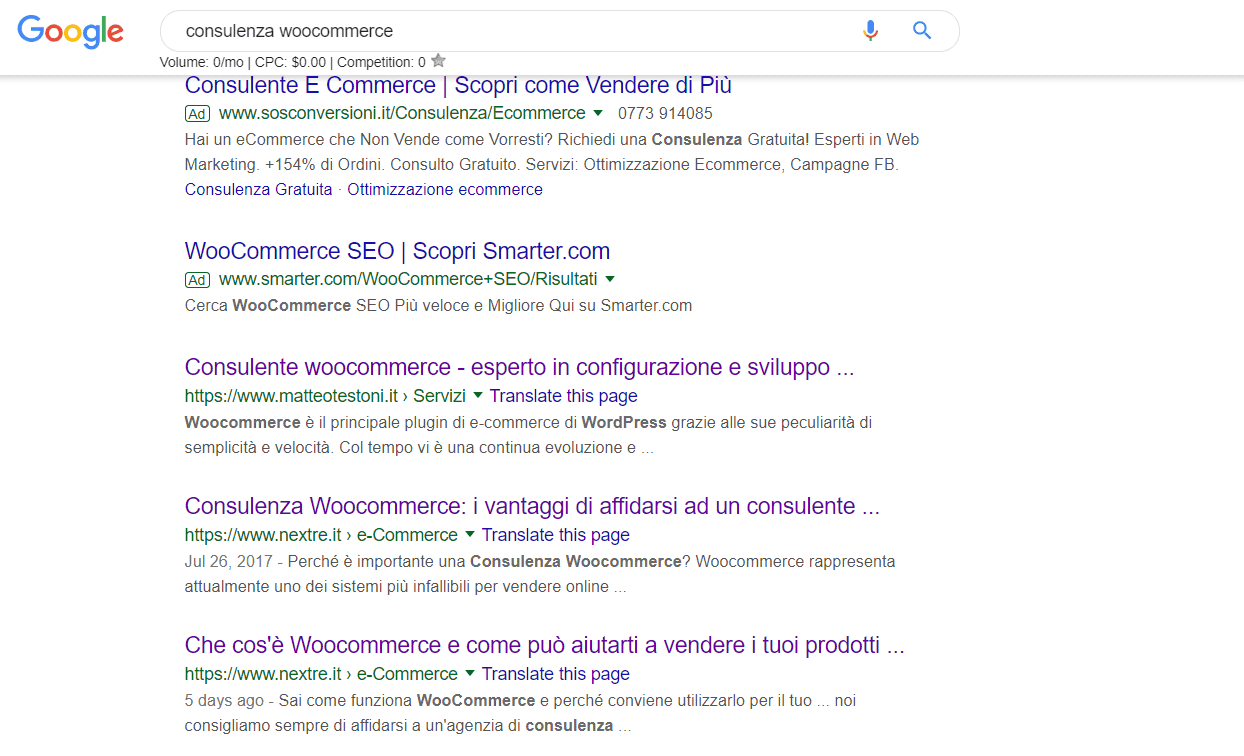Click the Ad badge of smarter.com
Viewport: 1244px width, 756px height.
197,280
